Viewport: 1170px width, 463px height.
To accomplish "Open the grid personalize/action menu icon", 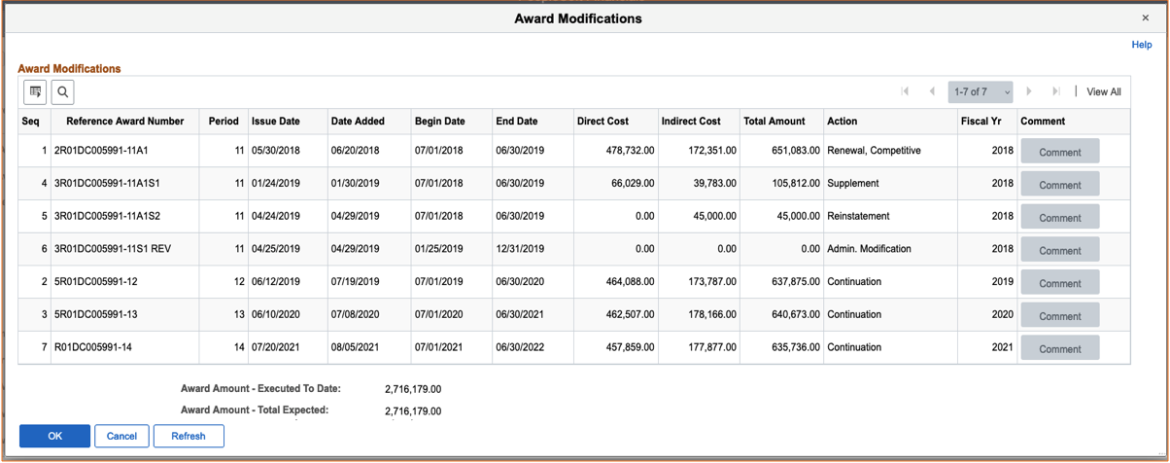I will 35,92.
